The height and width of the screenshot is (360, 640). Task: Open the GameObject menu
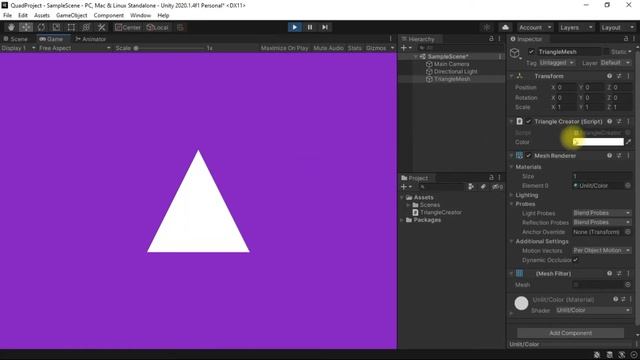71,15
